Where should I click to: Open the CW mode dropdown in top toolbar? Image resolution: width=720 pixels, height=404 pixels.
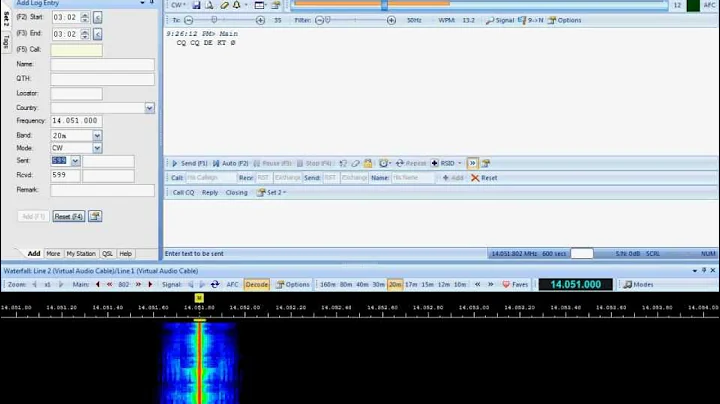pos(178,5)
